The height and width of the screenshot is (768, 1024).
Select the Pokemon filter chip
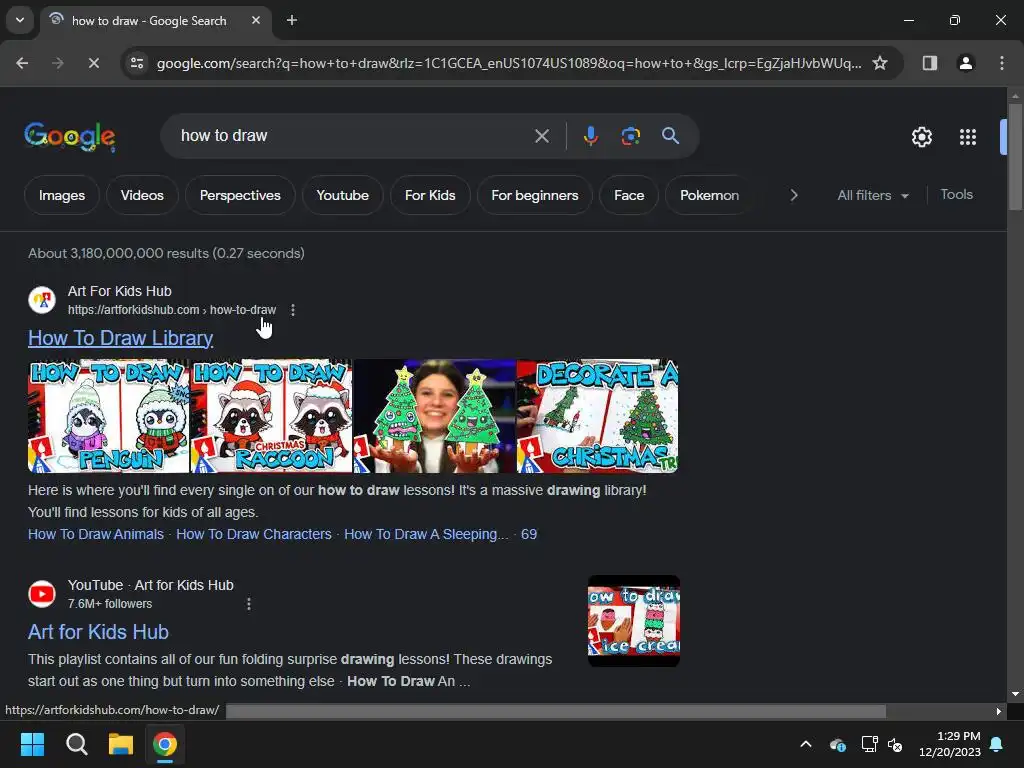709,195
